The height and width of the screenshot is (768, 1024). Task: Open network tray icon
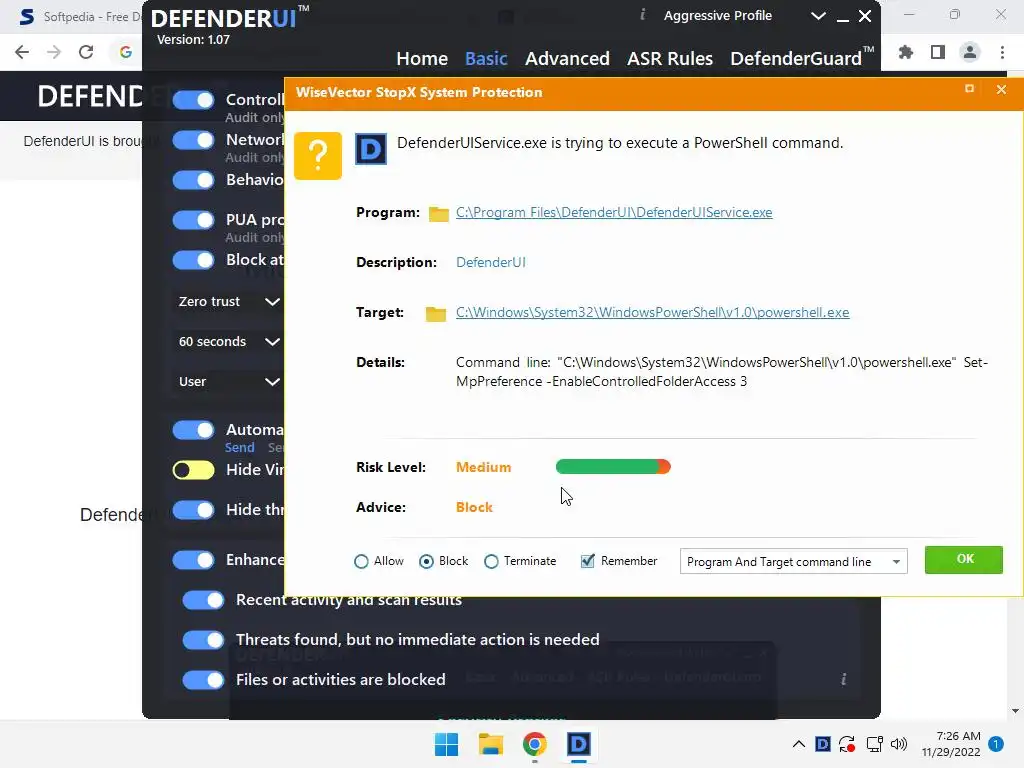(x=874, y=744)
